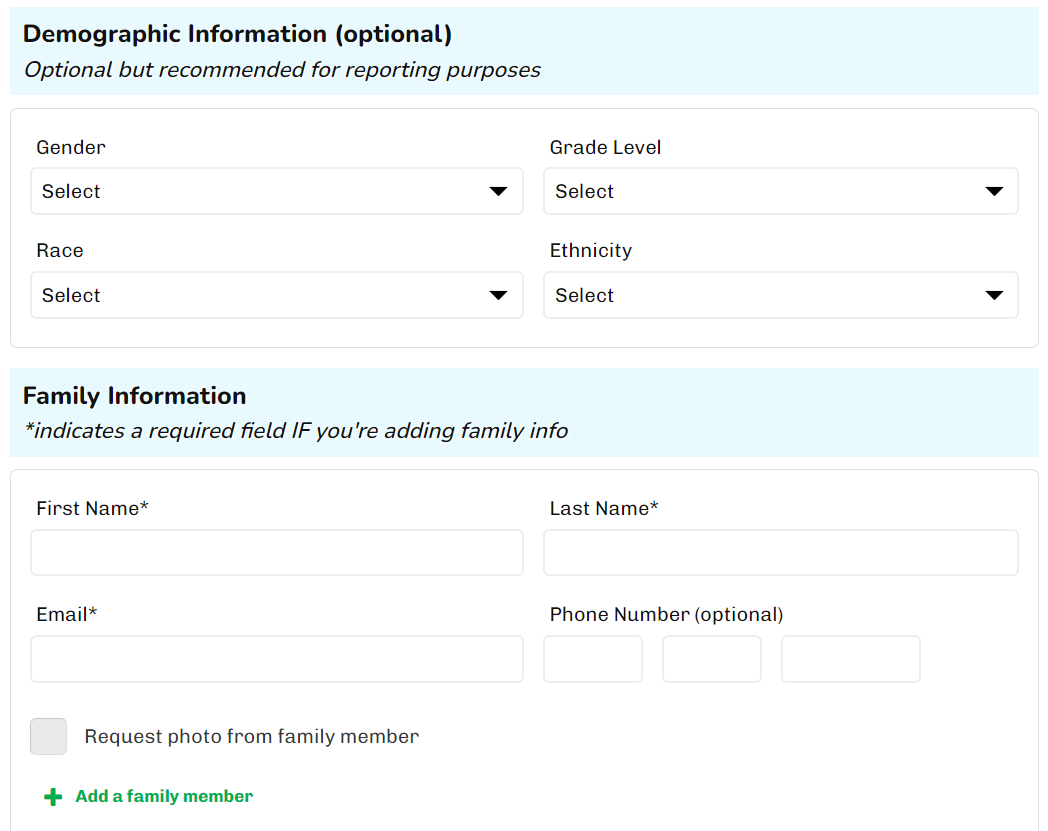The width and height of the screenshot is (1048, 831).
Task: Click the 'Add a family member' link
Action: 164,797
